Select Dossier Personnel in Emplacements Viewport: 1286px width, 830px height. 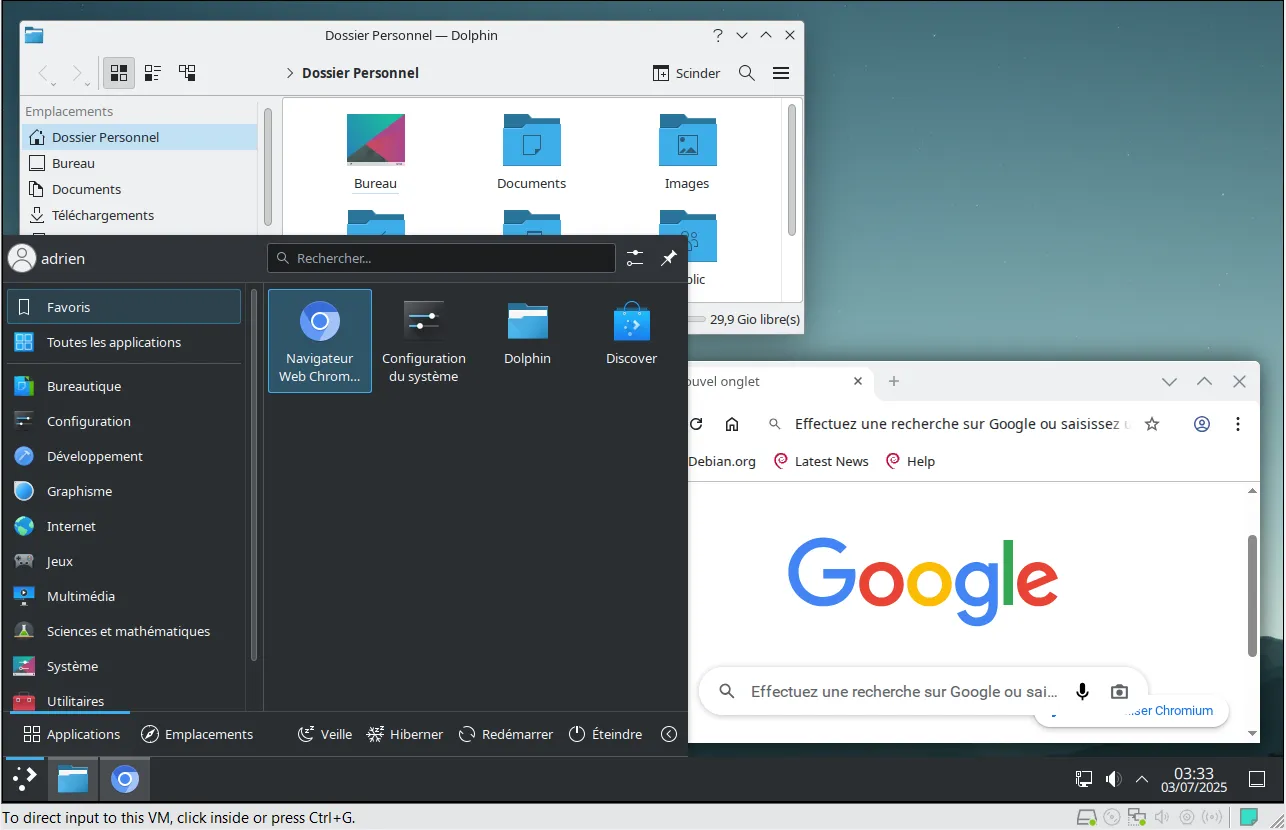coord(140,137)
